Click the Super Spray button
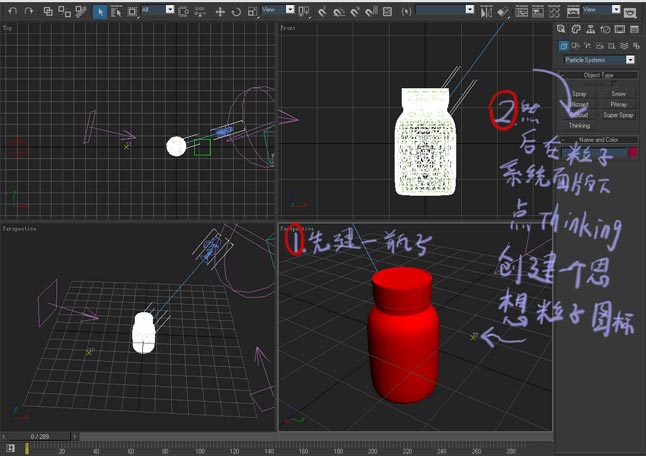The width and height of the screenshot is (646, 456). 618,115
